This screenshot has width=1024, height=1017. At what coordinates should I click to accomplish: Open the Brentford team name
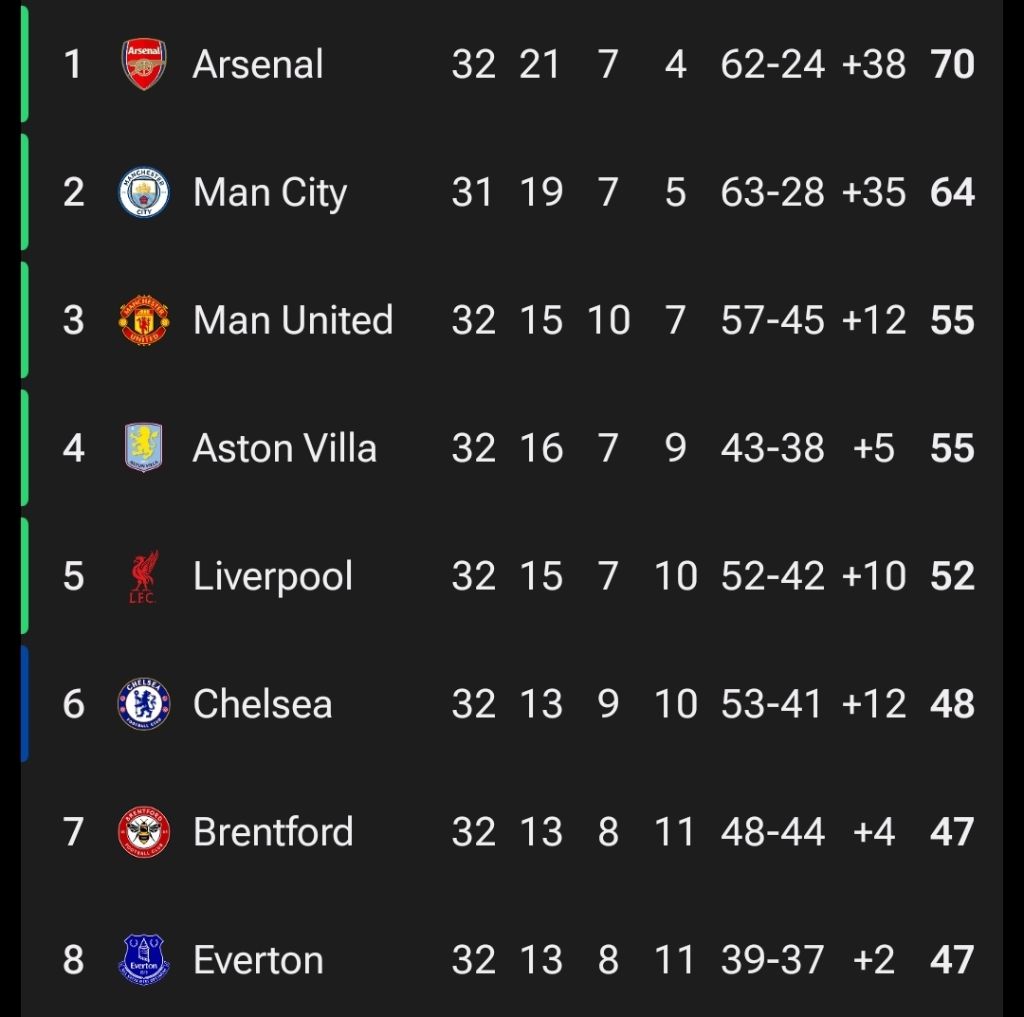point(273,832)
